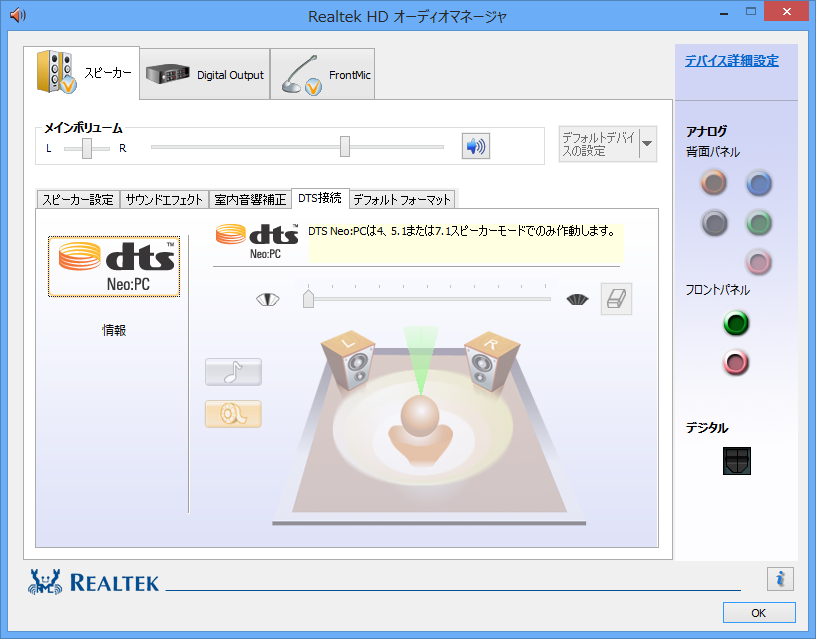This screenshot has width=816, height=639.
Task: Click the L/R balance slider handle
Action: 87,148
